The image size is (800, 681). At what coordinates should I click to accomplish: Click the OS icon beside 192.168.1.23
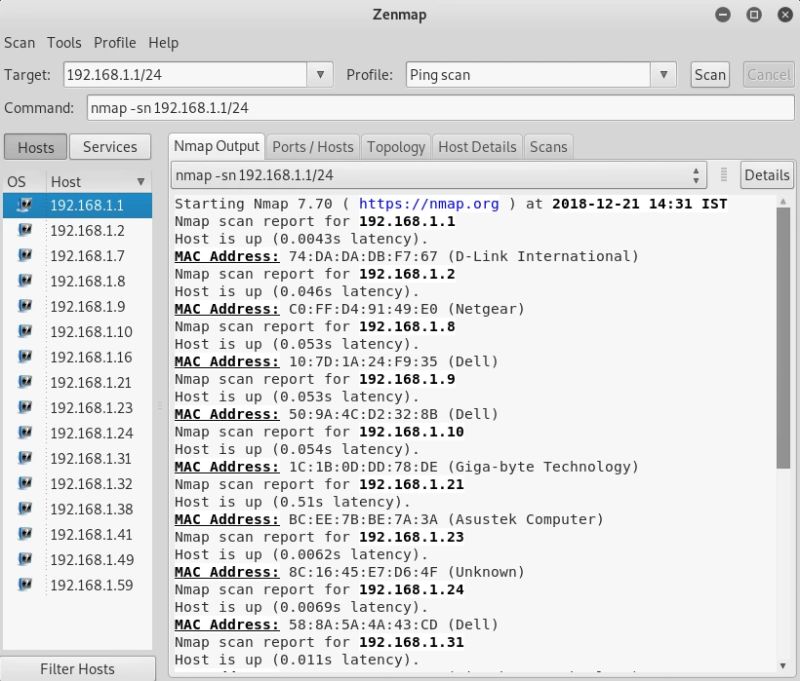click(24, 408)
